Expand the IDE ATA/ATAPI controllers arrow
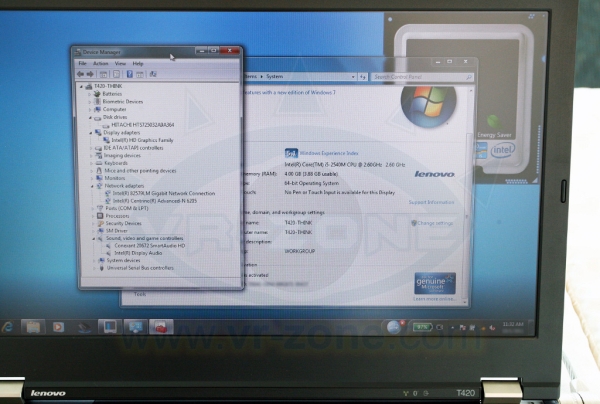 (91, 148)
